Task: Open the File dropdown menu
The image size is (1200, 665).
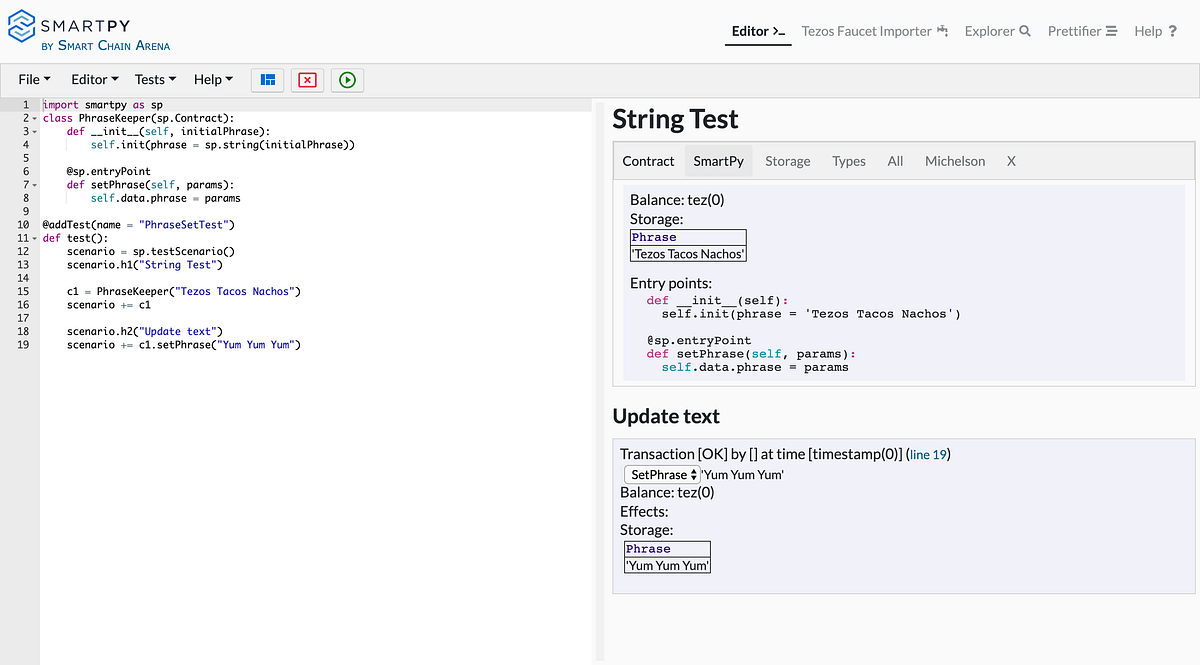Action: pyautogui.click(x=34, y=80)
